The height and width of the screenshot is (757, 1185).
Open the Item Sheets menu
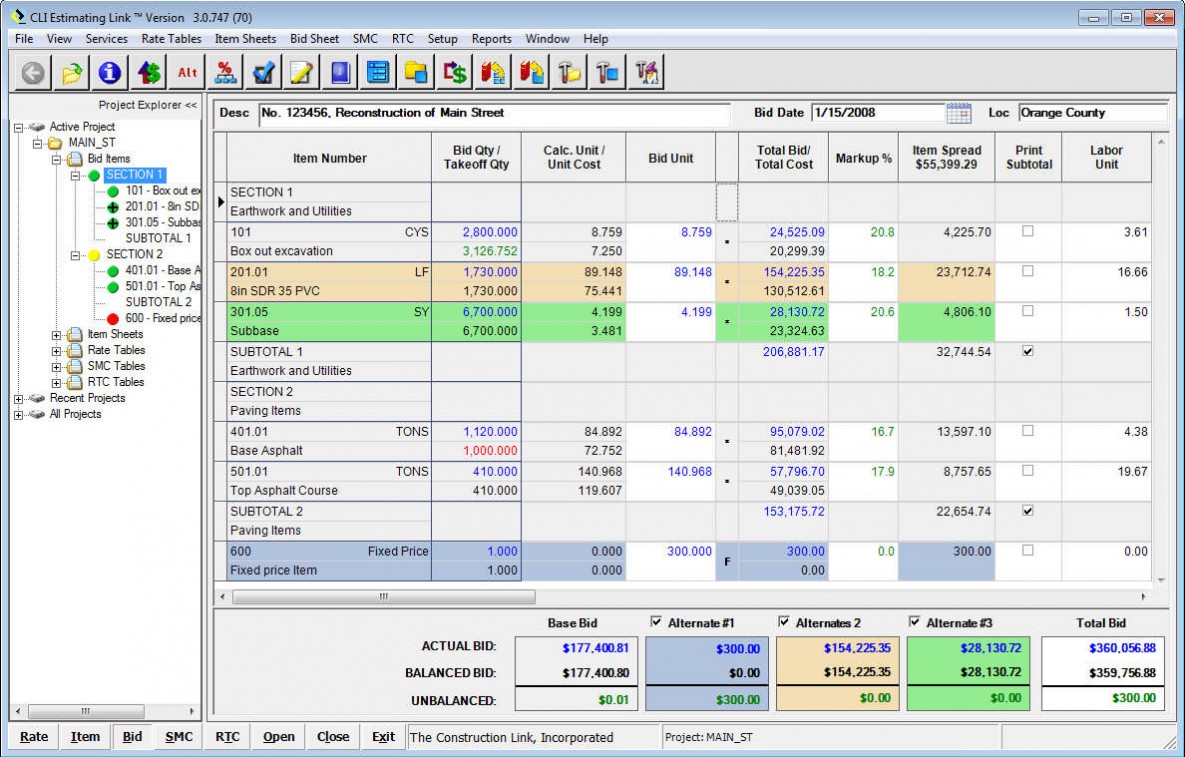click(246, 39)
